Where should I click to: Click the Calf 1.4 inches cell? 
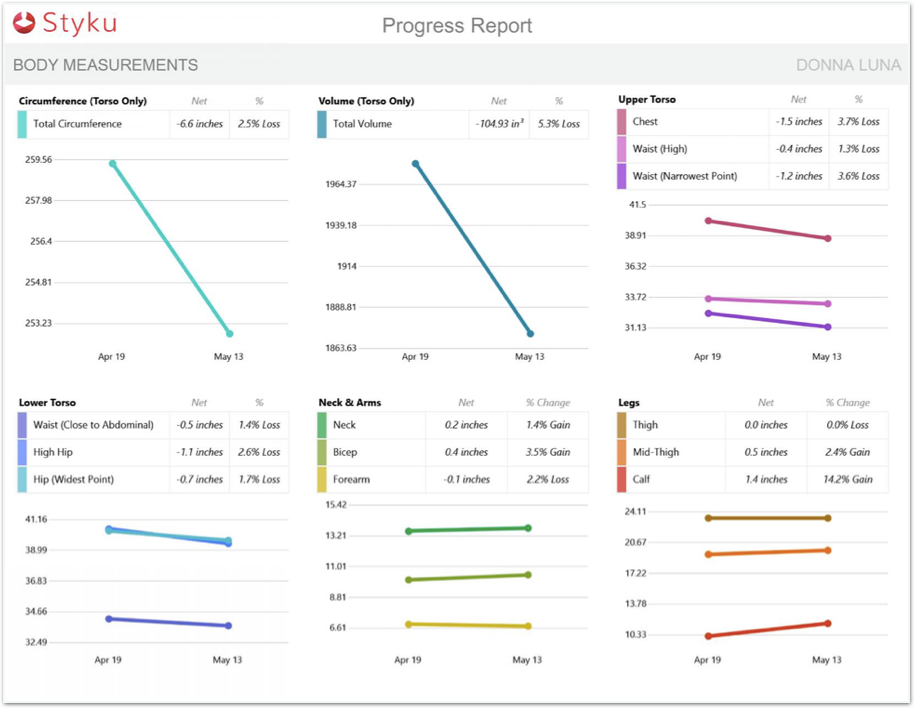[x=766, y=480]
